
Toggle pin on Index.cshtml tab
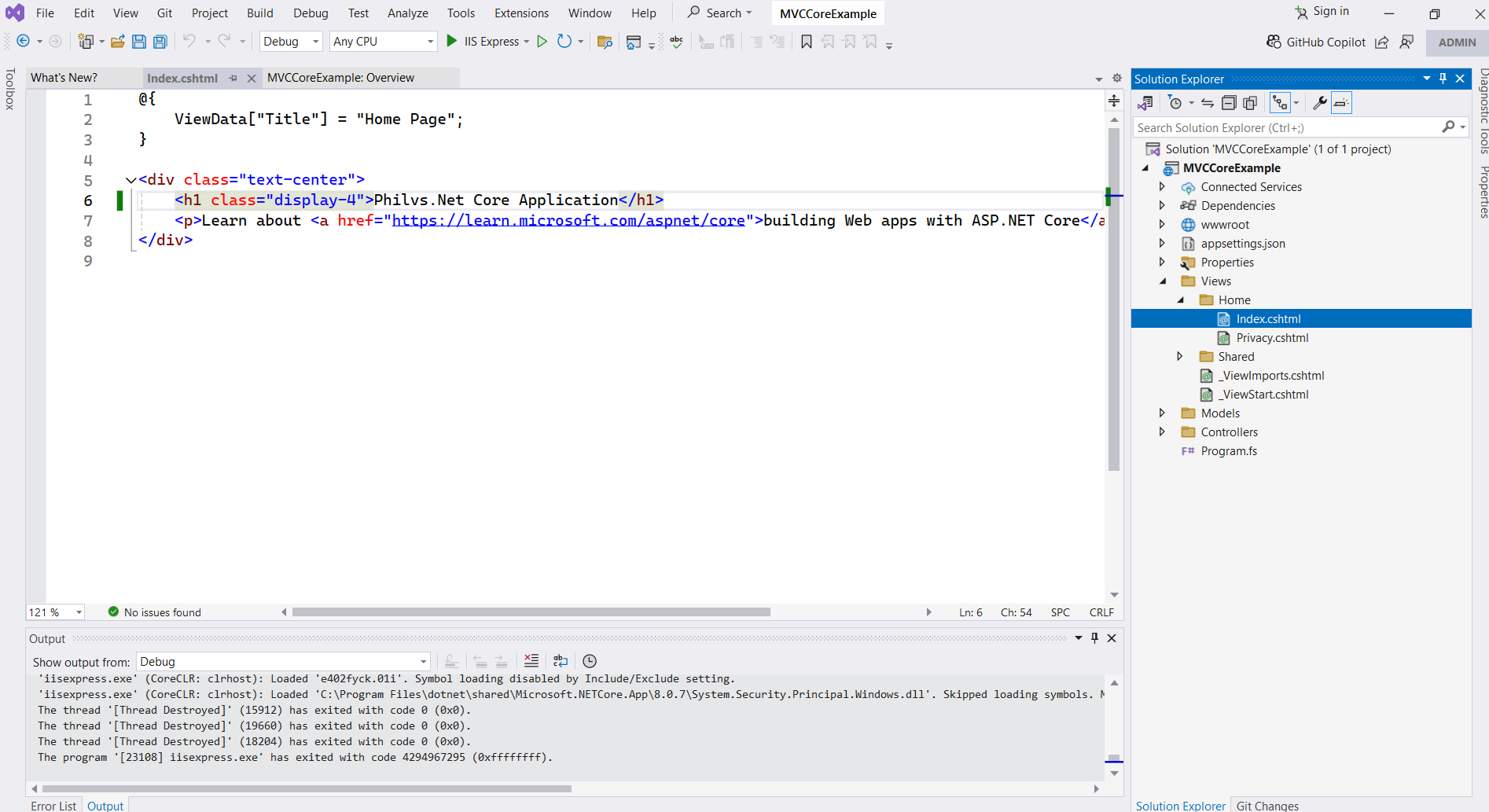pyautogui.click(x=233, y=78)
